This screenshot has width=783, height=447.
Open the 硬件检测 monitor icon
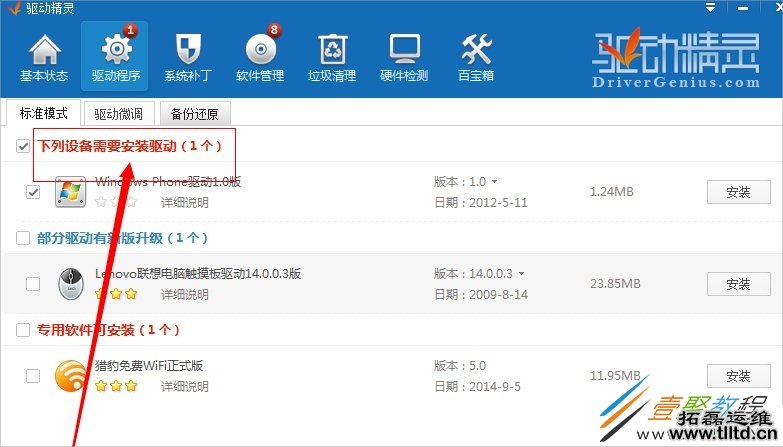tap(404, 49)
